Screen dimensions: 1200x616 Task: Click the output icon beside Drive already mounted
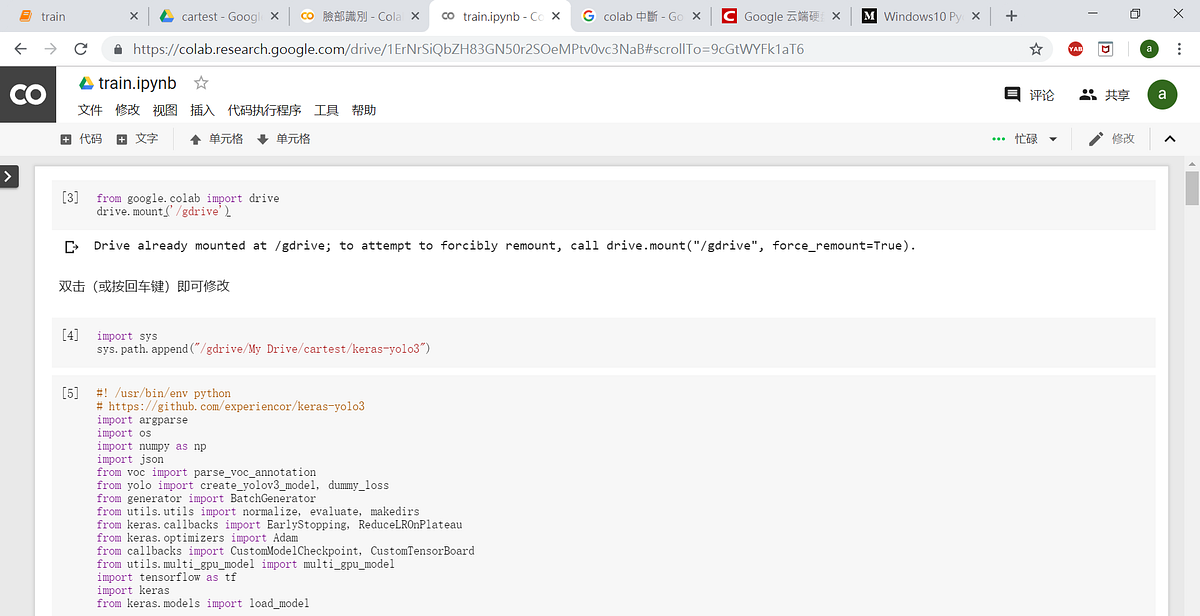coord(71,246)
